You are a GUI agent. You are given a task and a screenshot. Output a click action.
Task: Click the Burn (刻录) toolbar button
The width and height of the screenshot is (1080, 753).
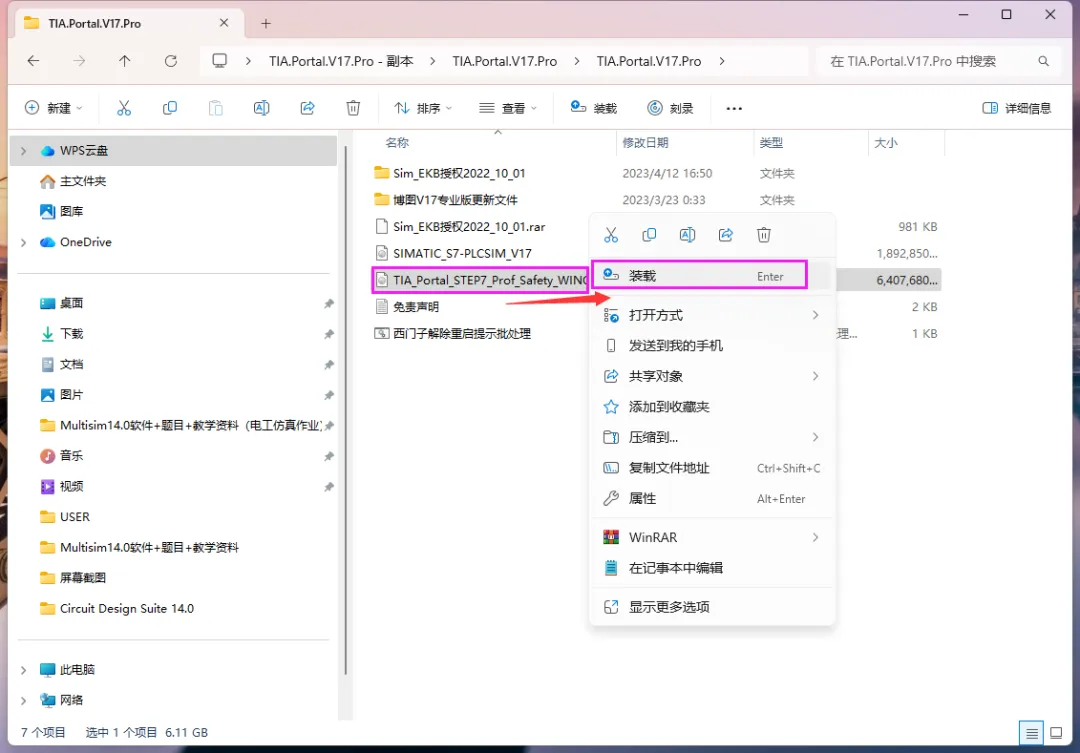tap(670, 108)
